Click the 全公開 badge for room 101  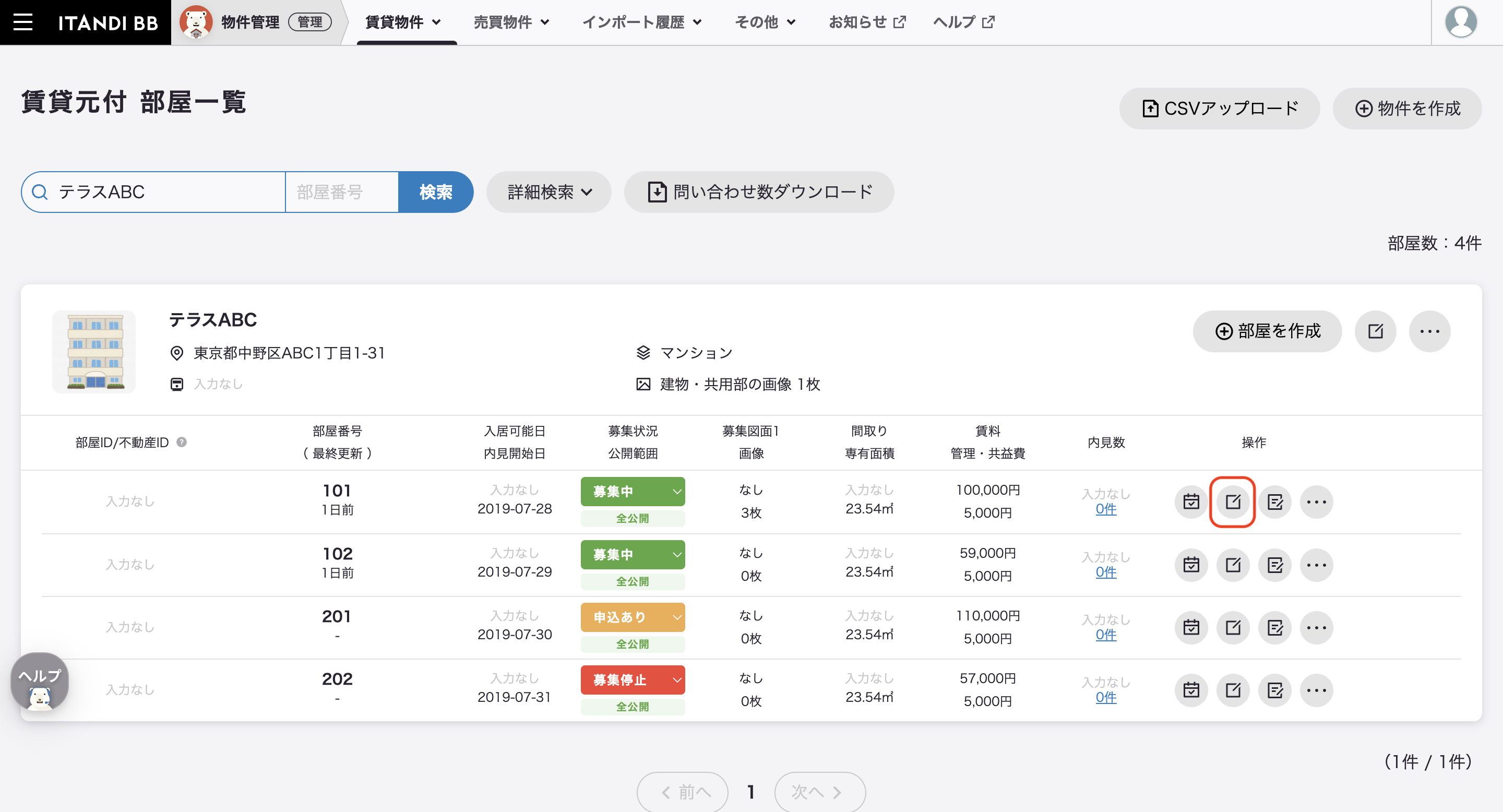pos(633,518)
